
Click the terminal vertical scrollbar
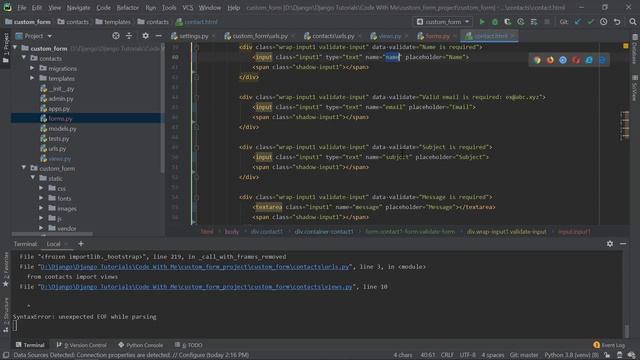click(x=627, y=330)
